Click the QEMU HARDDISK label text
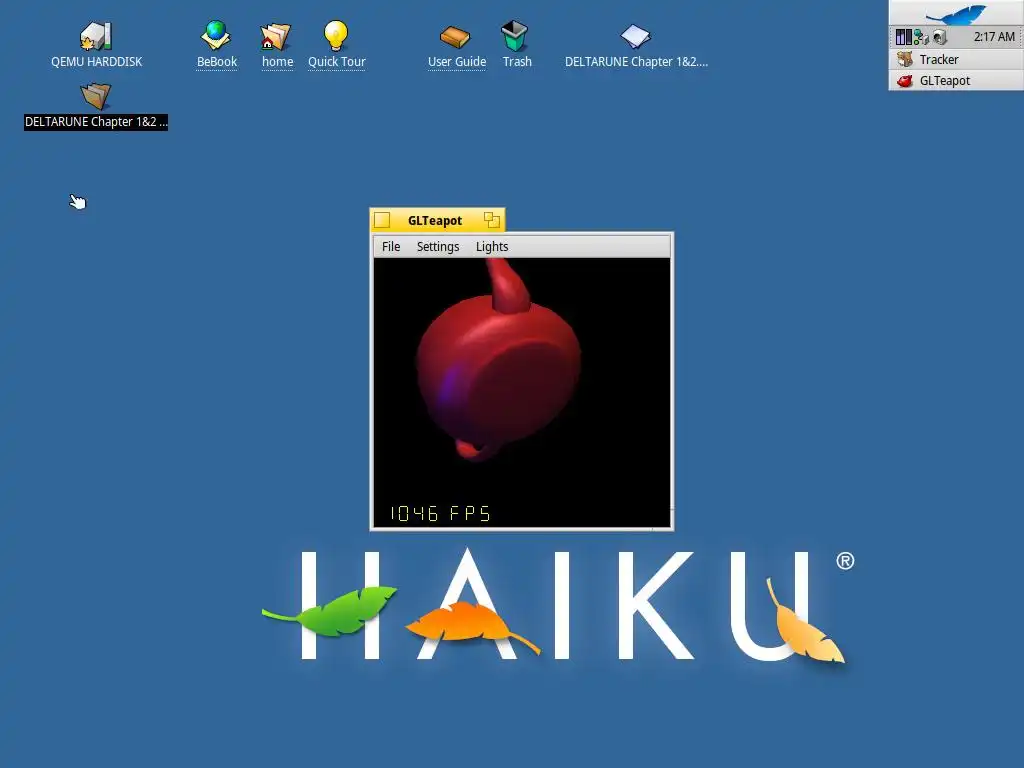 (x=97, y=61)
